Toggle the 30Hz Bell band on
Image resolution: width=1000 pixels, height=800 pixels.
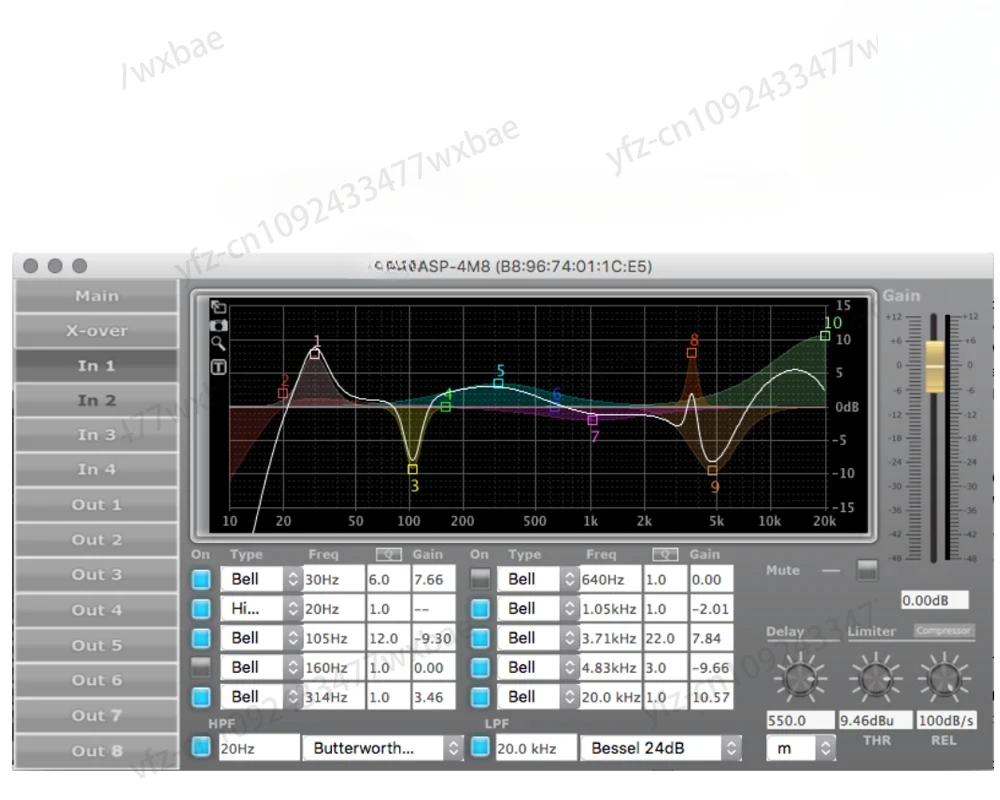[x=201, y=579]
